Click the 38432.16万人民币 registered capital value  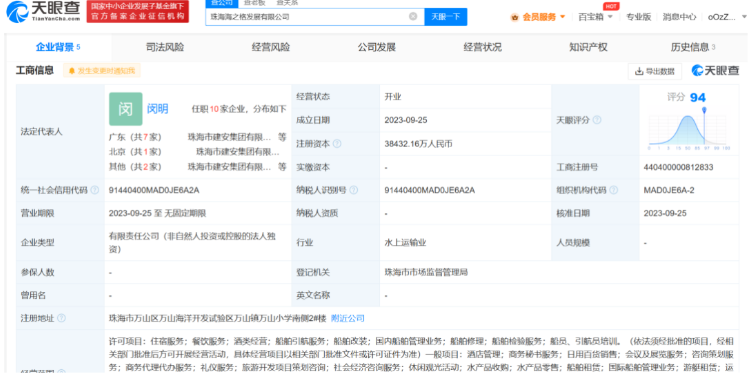(x=418, y=144)
